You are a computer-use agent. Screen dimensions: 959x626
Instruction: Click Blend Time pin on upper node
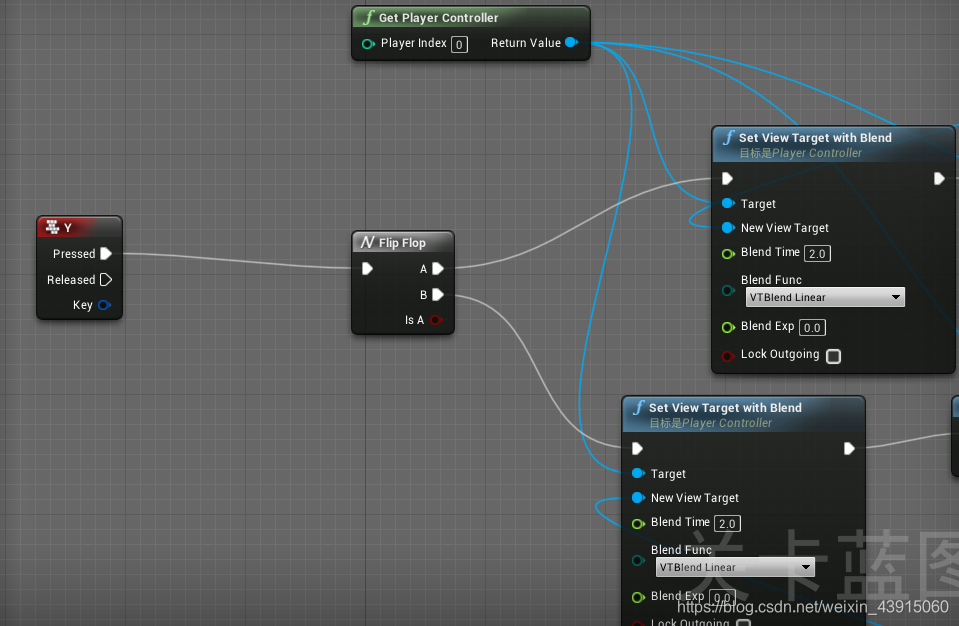728,253
